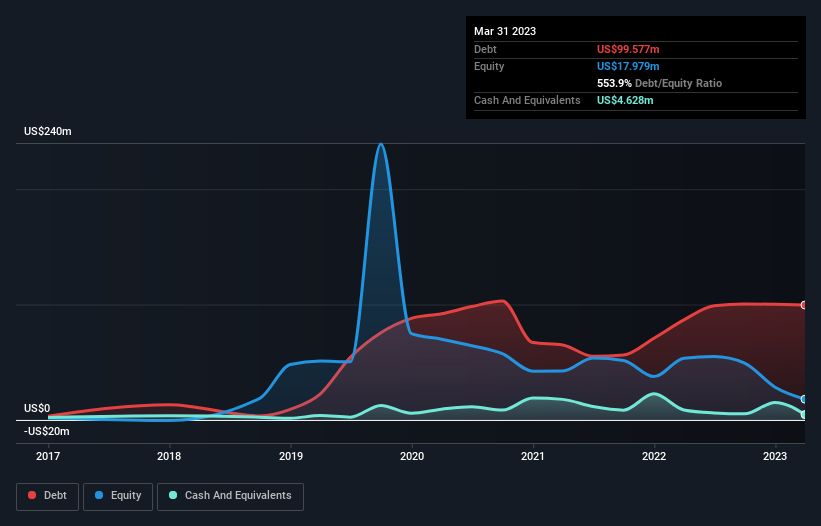Click the blue Equity endpoint marker
Screen dimensions: 821x526
coord(804,399)
